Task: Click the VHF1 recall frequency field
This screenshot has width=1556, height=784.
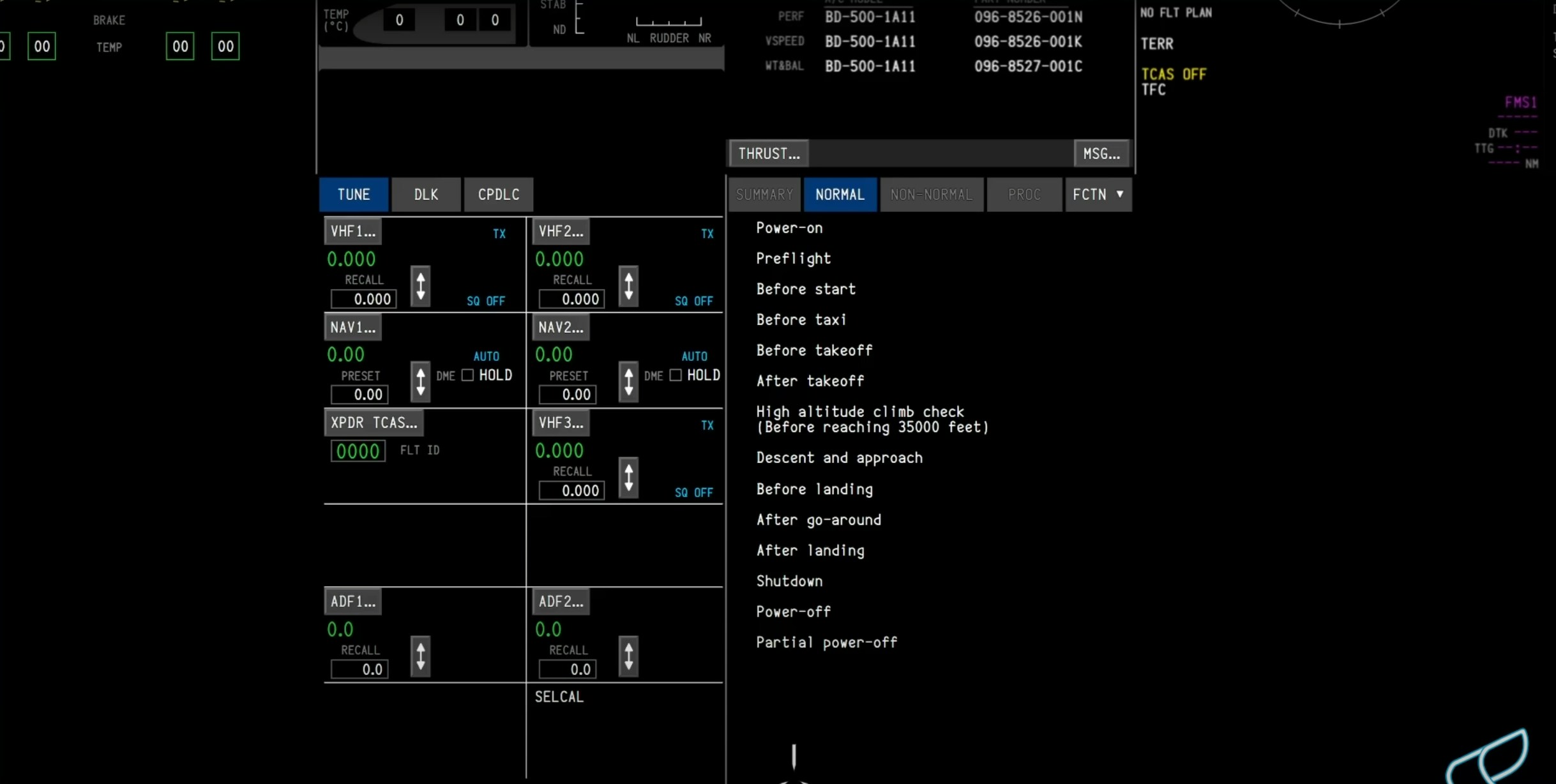Action: (x=363, y=299)
